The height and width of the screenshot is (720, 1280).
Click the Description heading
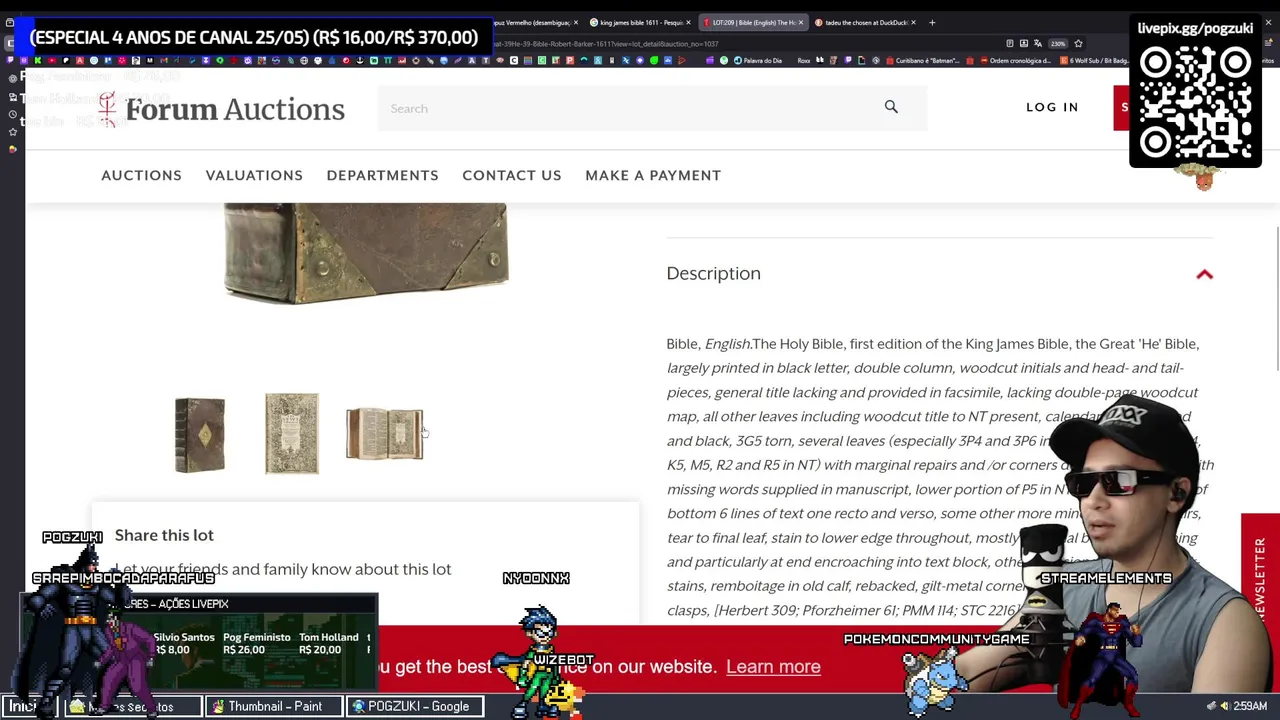pyautogui.click(x=713, y=273)
